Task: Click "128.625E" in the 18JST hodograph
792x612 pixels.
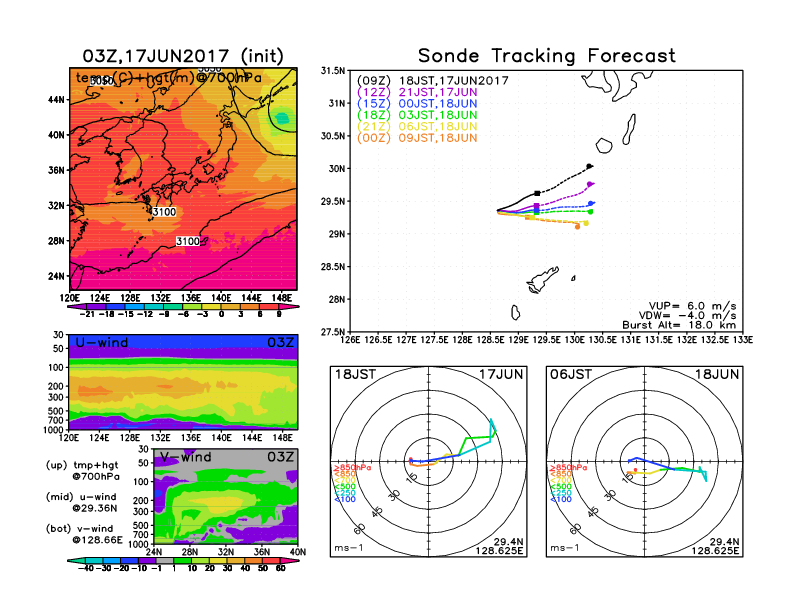Action: coord(499,551)
